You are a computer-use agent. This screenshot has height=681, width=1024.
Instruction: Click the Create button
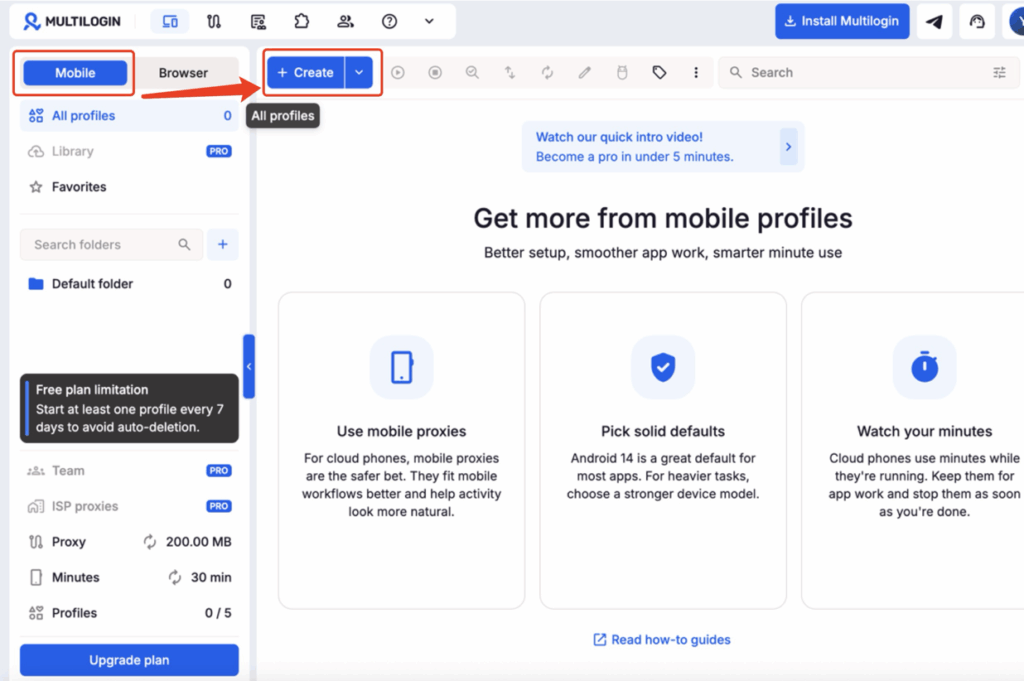pyautogui.click(x=306, y=72)
